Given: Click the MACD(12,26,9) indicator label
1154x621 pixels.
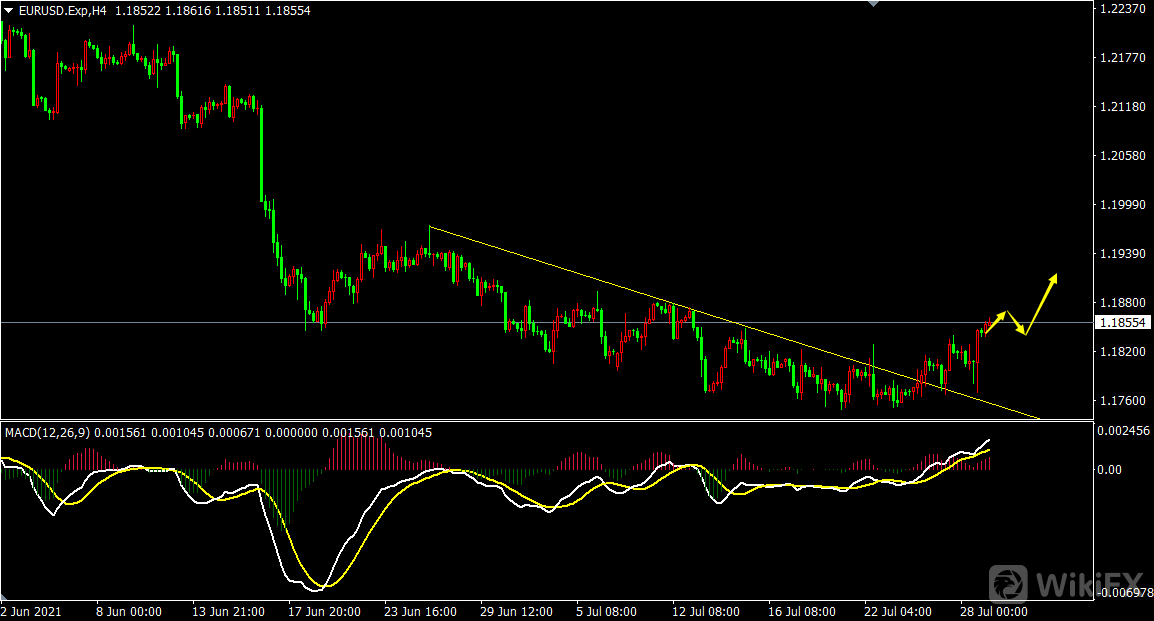Looking at the screenshot, I should [x=48, y=432].
